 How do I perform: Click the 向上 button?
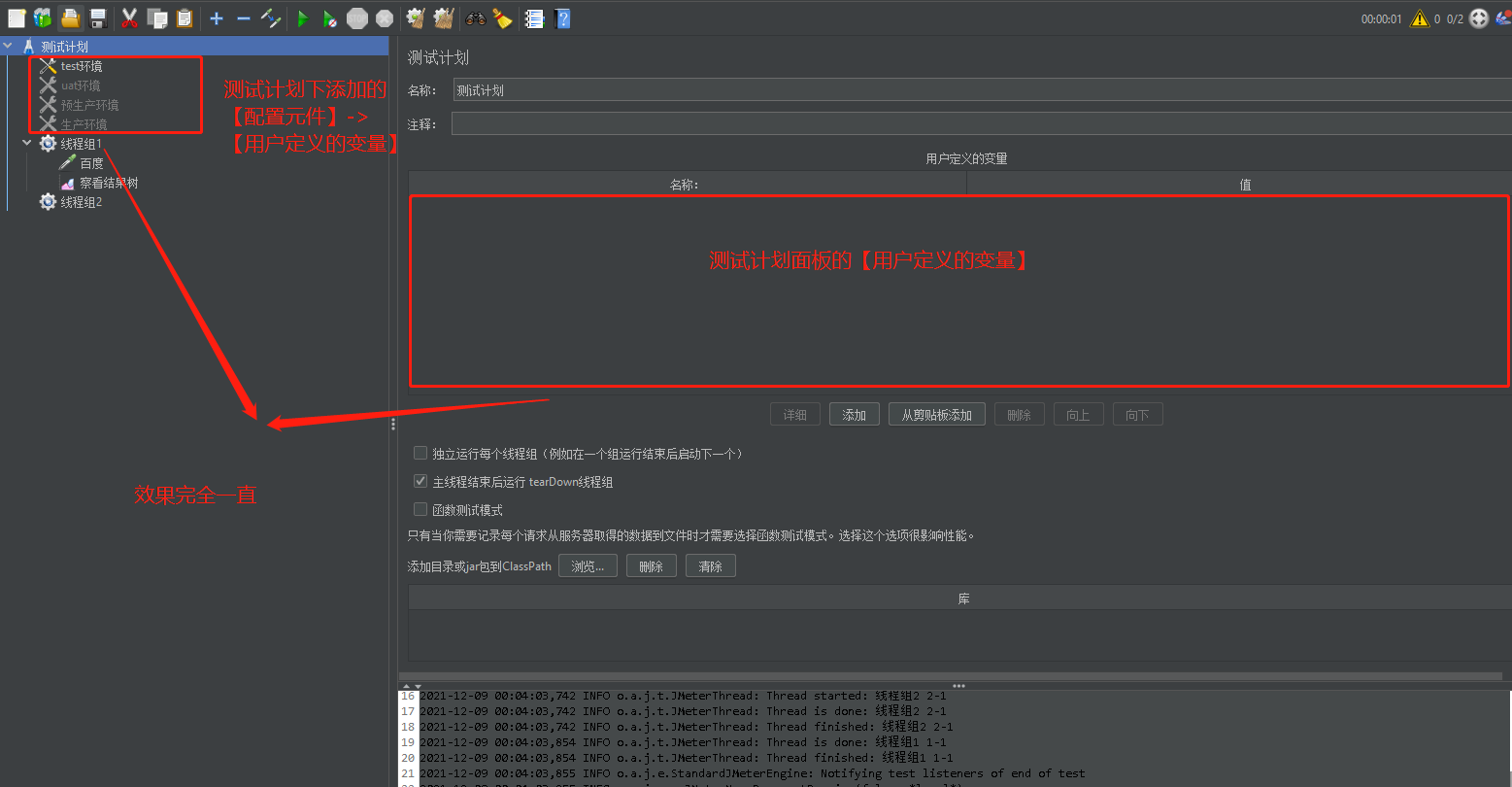[1078, 415]
